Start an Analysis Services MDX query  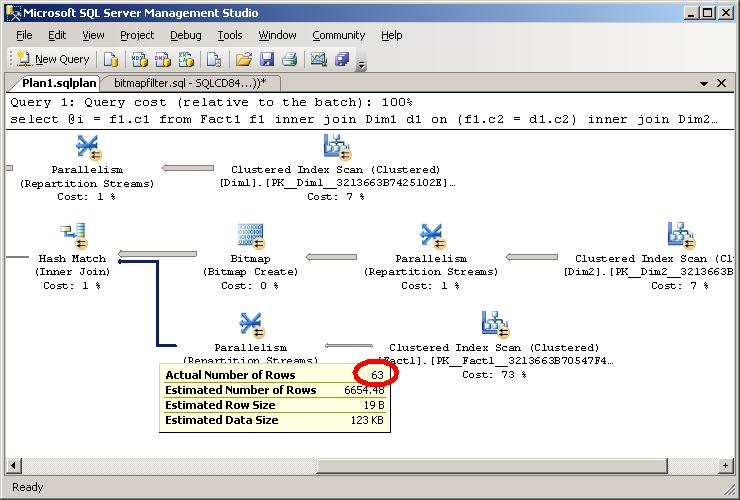139,59
